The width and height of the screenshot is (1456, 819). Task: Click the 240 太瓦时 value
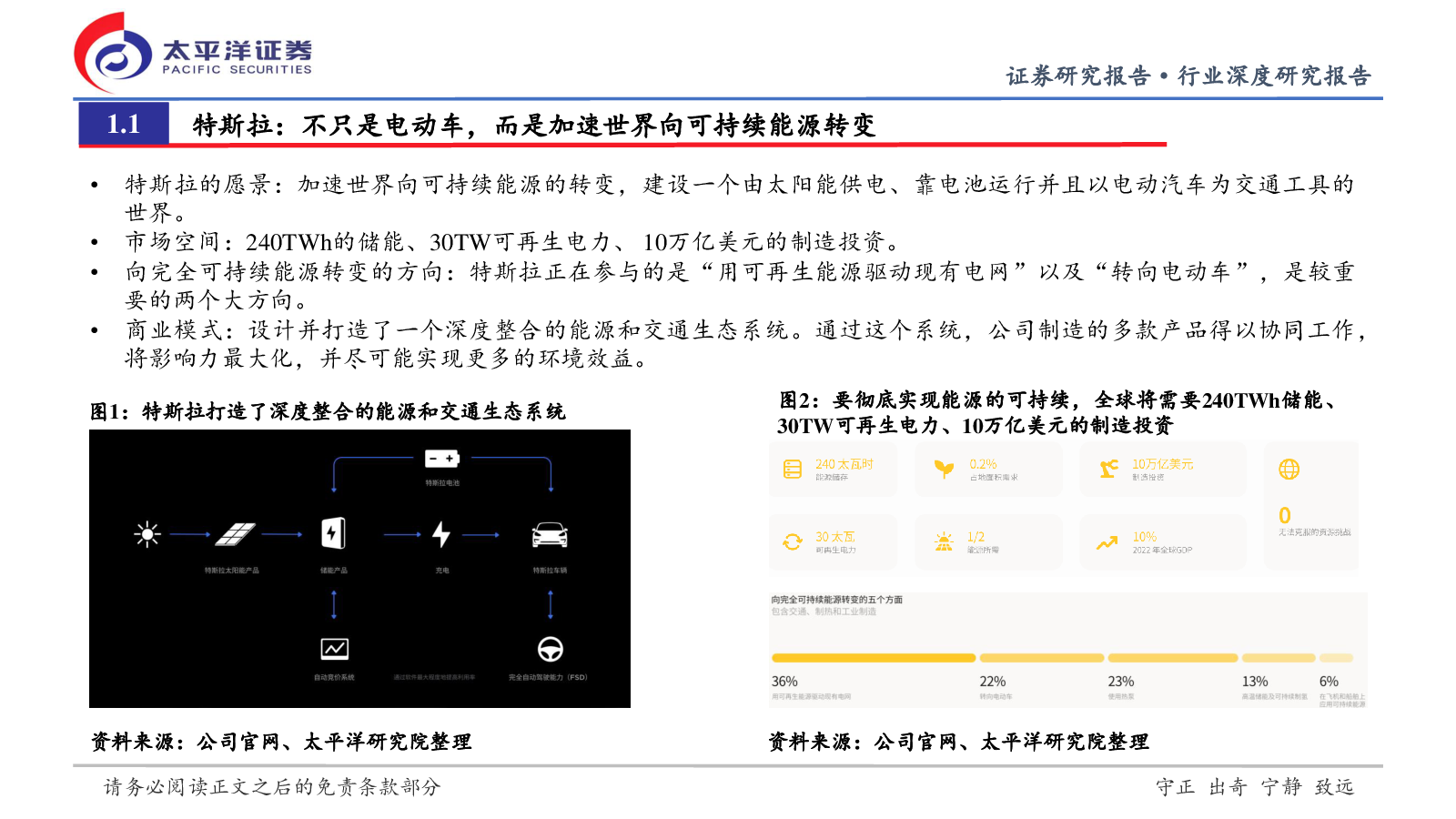pyautogui.click(x=844, y=464)
